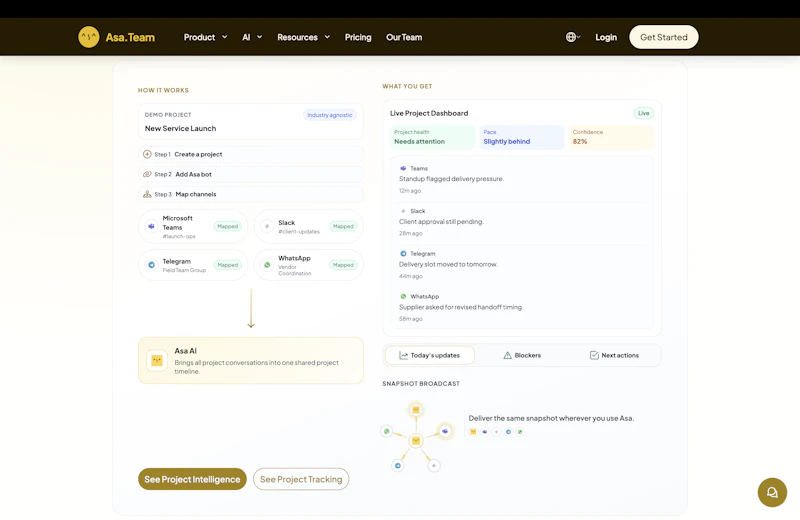Viewport: 800px width, 520px height.
Task: Click the Microsoft Teams channel icon
Action: (152, 226)
